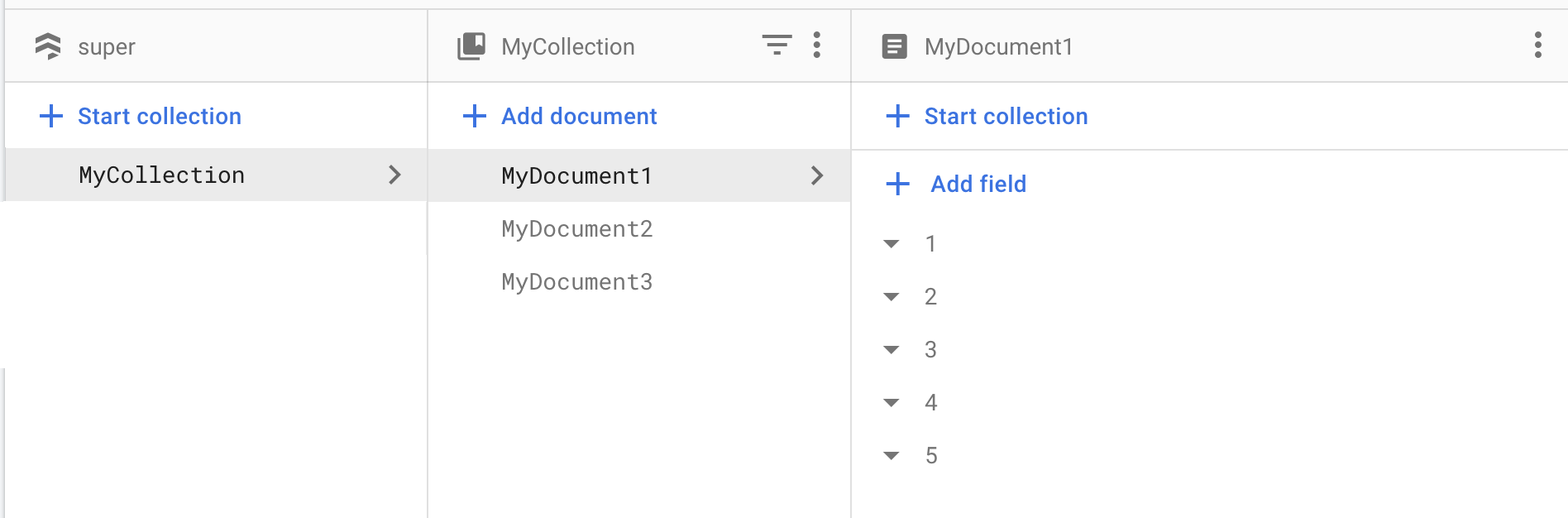This screenshot has width=1568, height=518.
Task: Collapse field 2 disclosure triangle
Action: 892,296
